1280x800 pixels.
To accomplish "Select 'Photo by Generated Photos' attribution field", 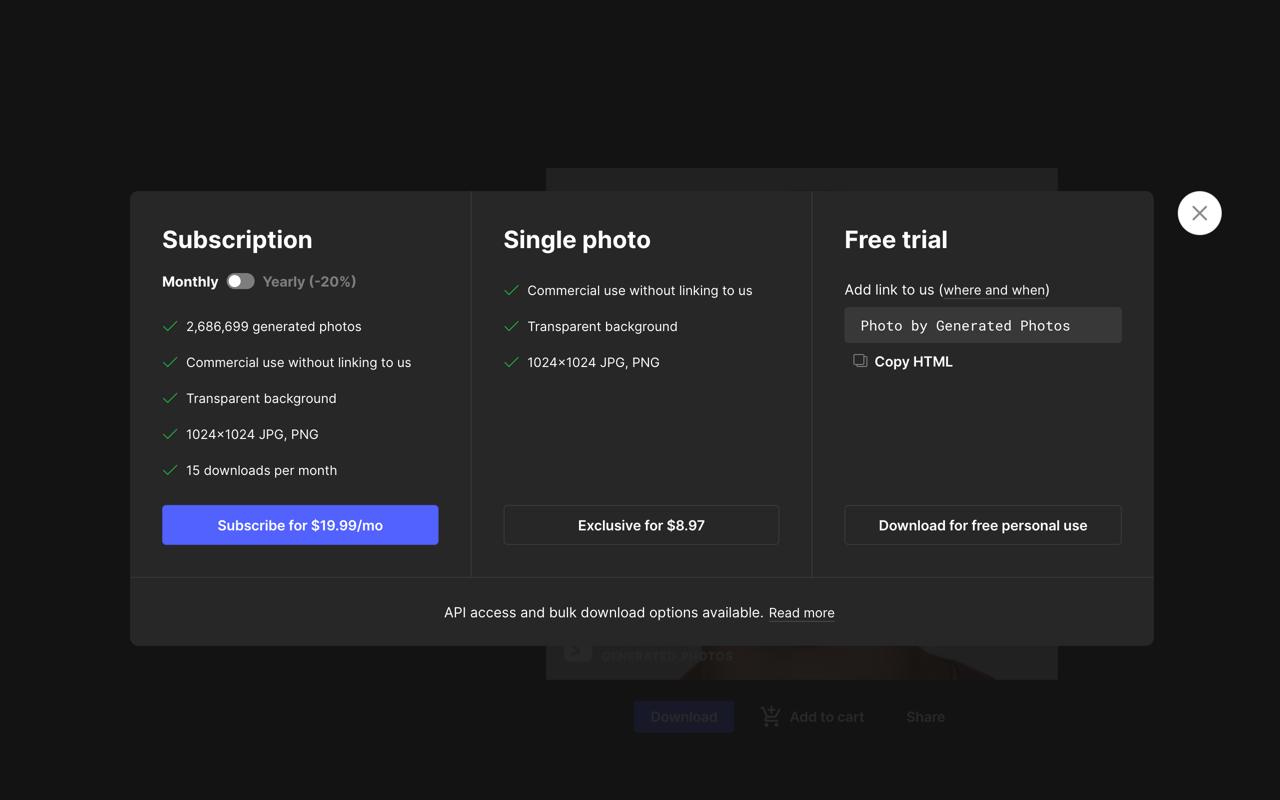I will click(983, 325).
